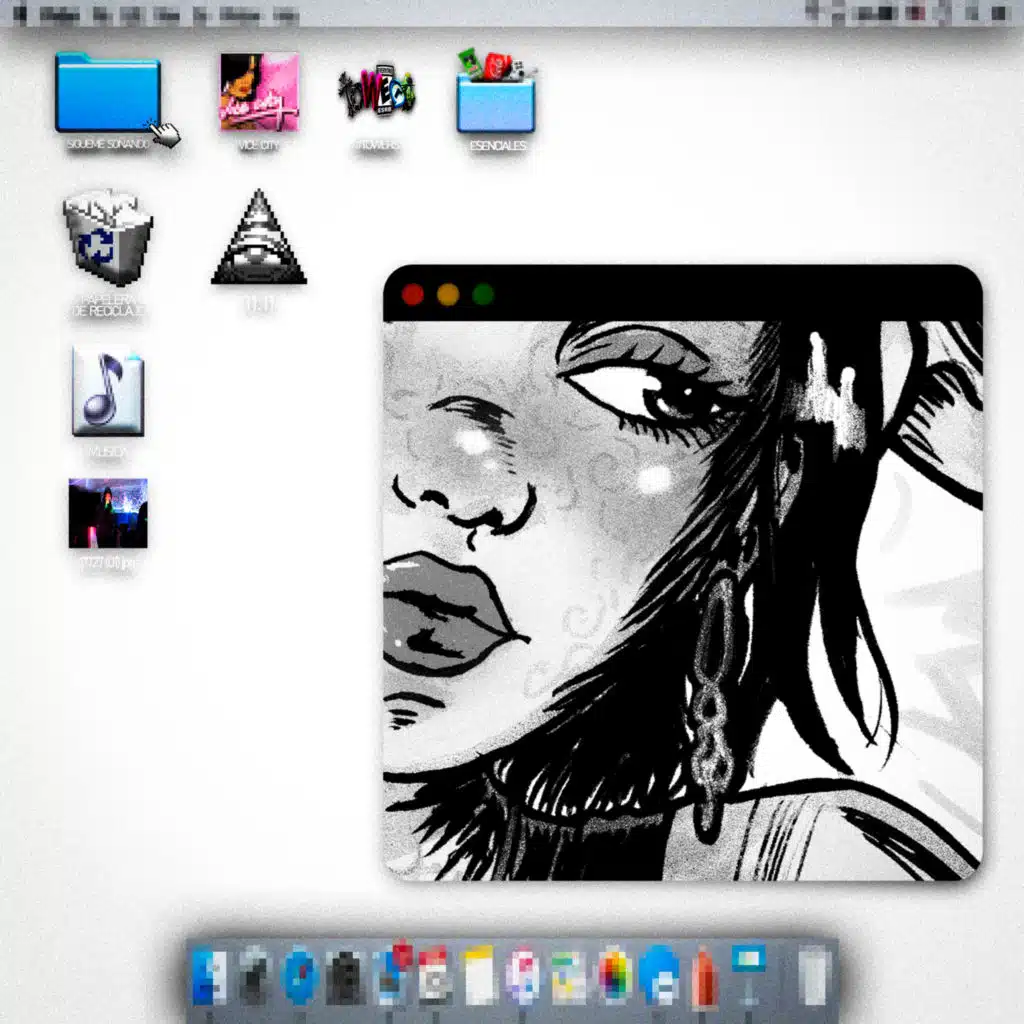Launch Finder from the dock
This screenshot has width=1024, height=1024.
coord(209,977)
